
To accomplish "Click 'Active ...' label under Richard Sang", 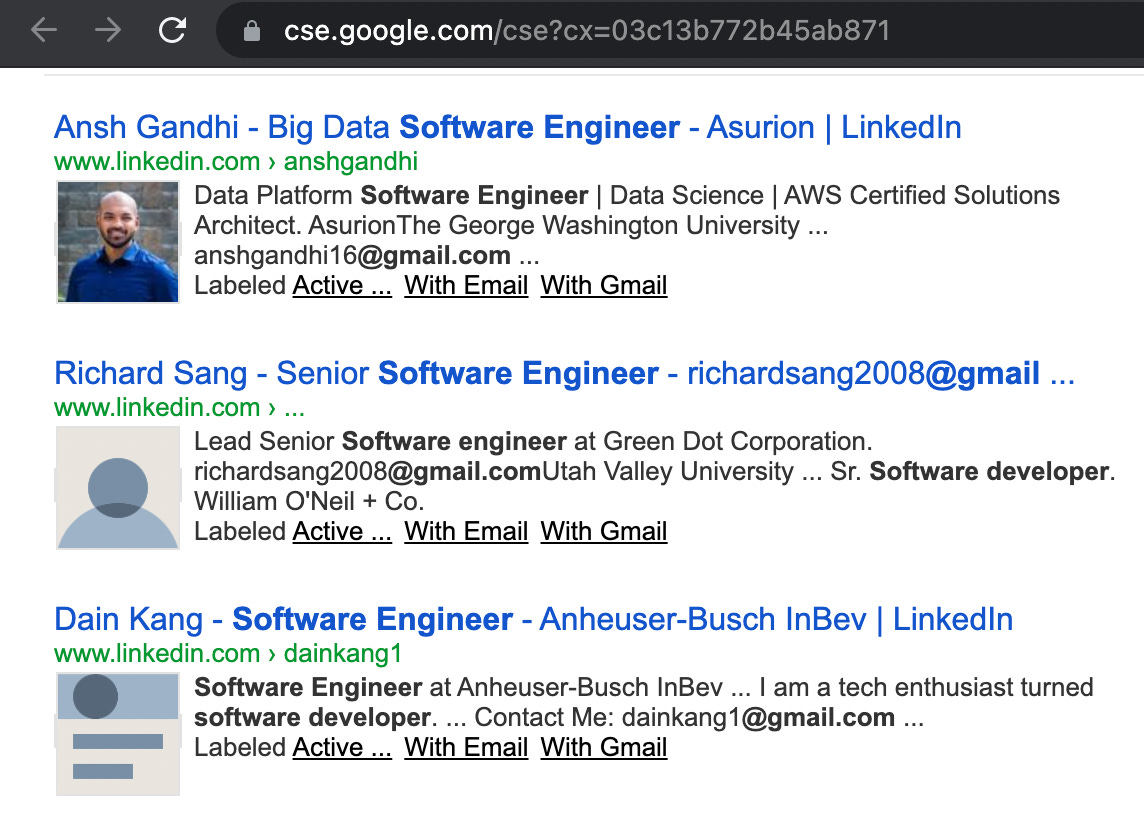I will click(x=341, y=531).
